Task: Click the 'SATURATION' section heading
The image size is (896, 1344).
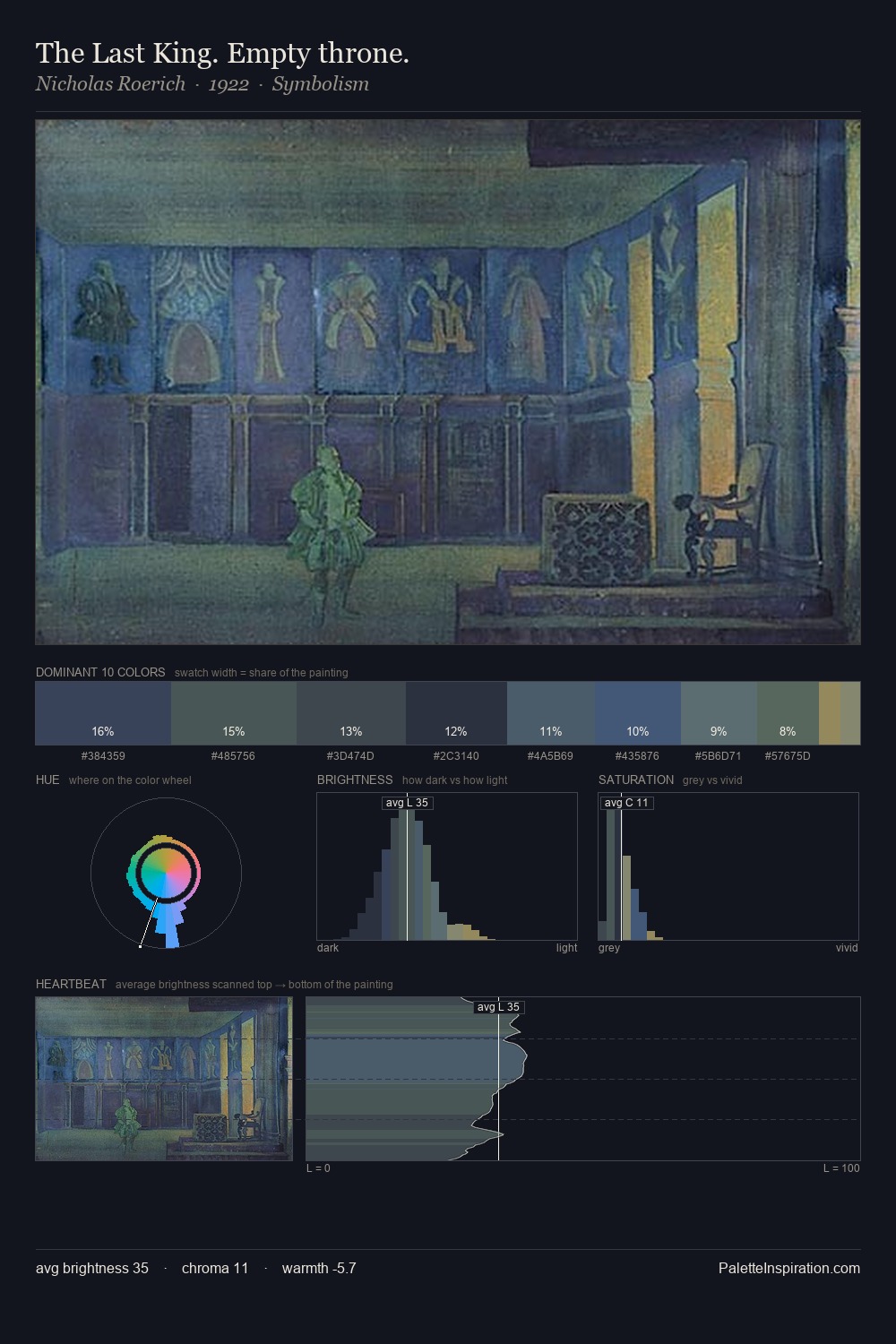Action: point(636,780)
